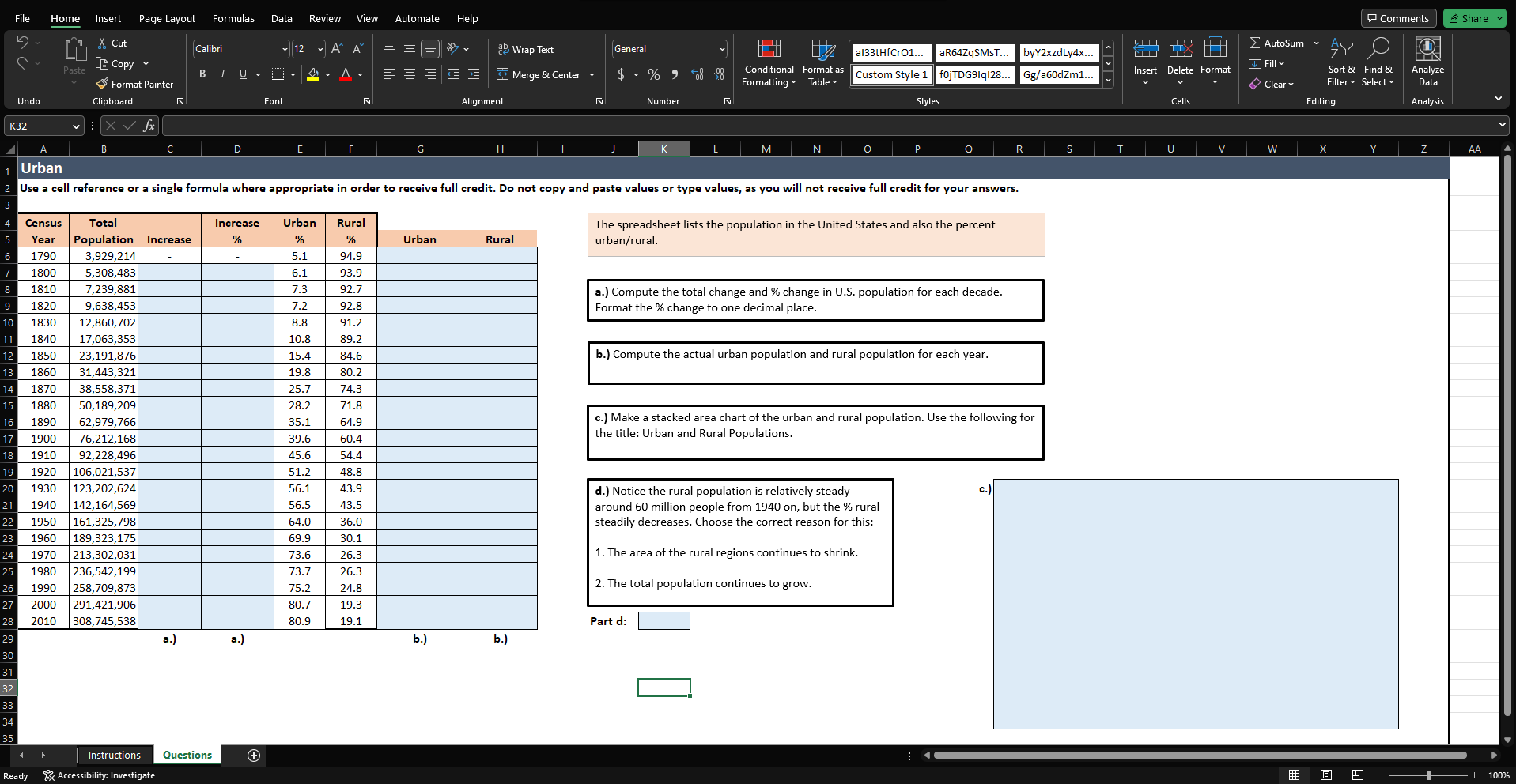Toggle Bold formatting
Viewport: 1516px width, 784px height.
click(x=202, y=74)
